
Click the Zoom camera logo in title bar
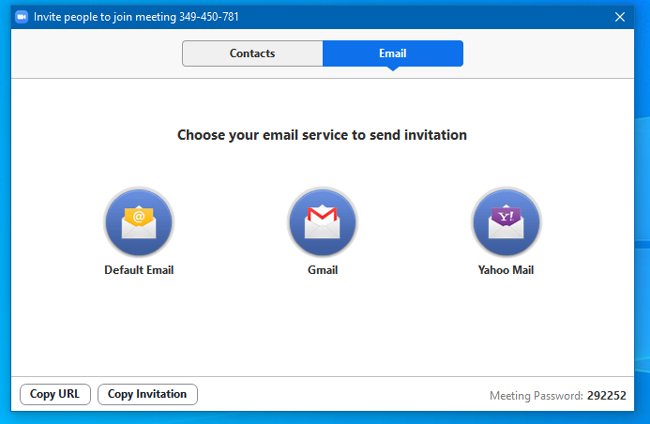coord(22,17)
